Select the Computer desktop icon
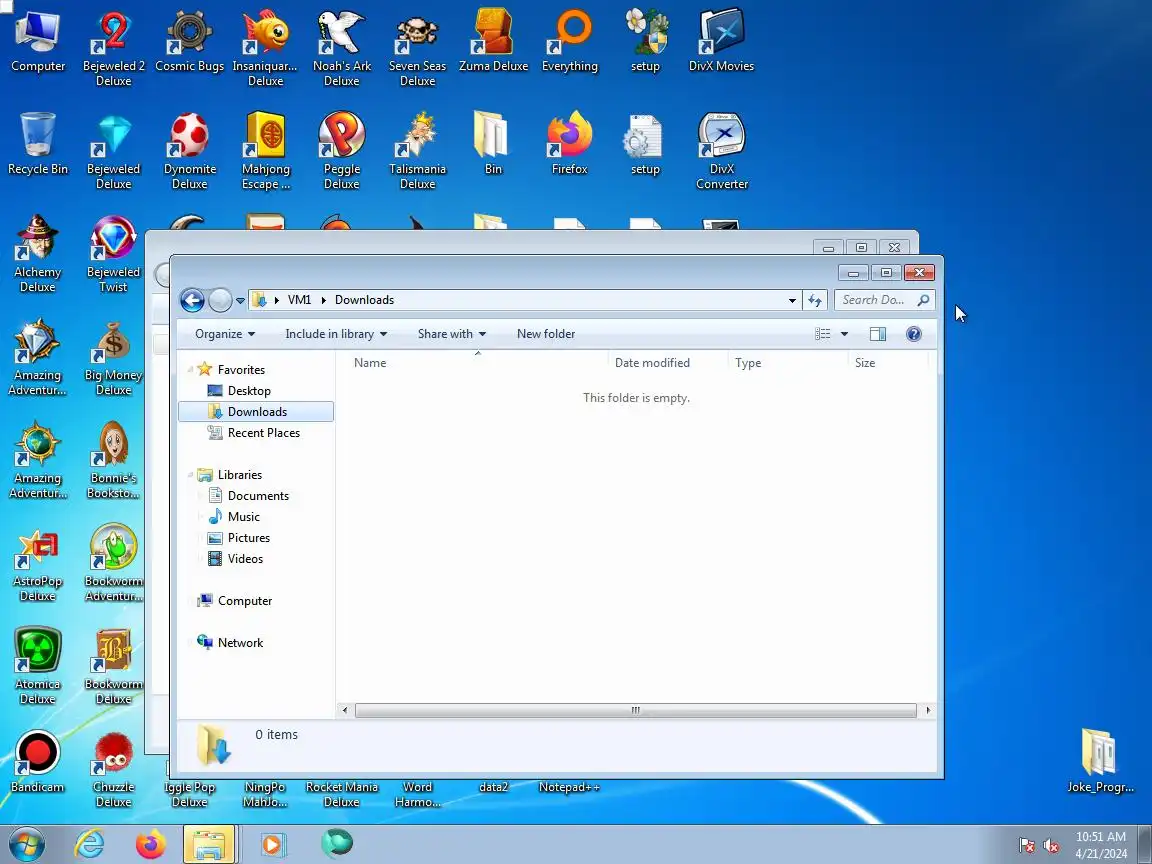1152x864 pixels. [37, 41]
